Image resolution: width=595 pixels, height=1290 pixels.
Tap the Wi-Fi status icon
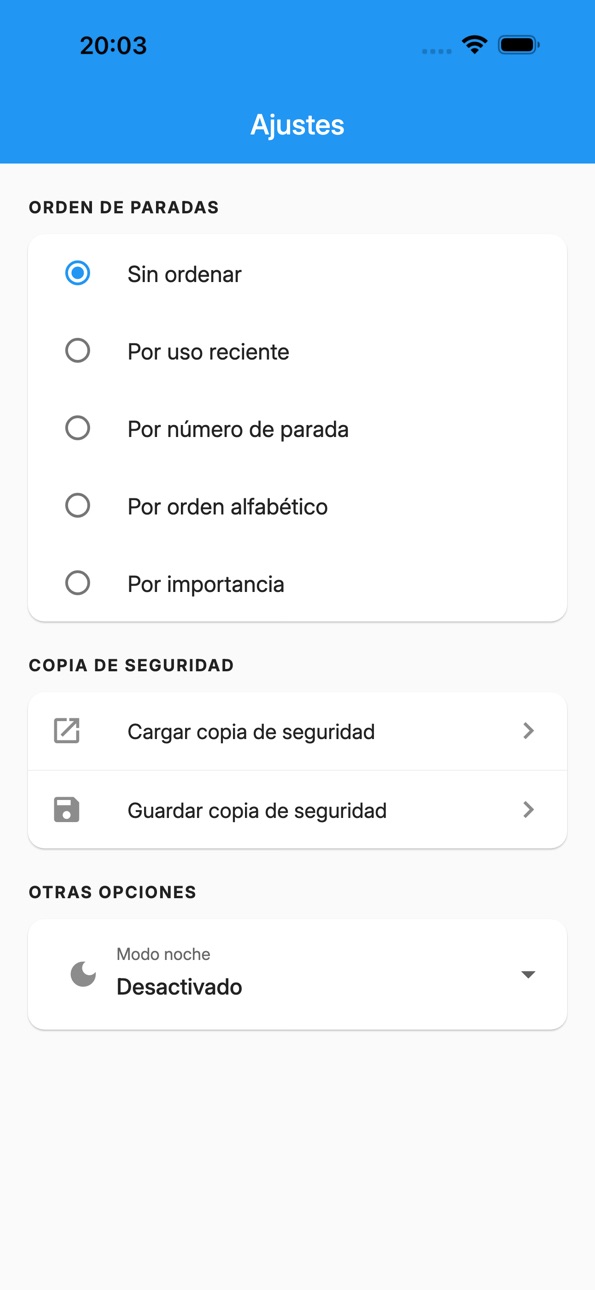click(x=474, y=45)
